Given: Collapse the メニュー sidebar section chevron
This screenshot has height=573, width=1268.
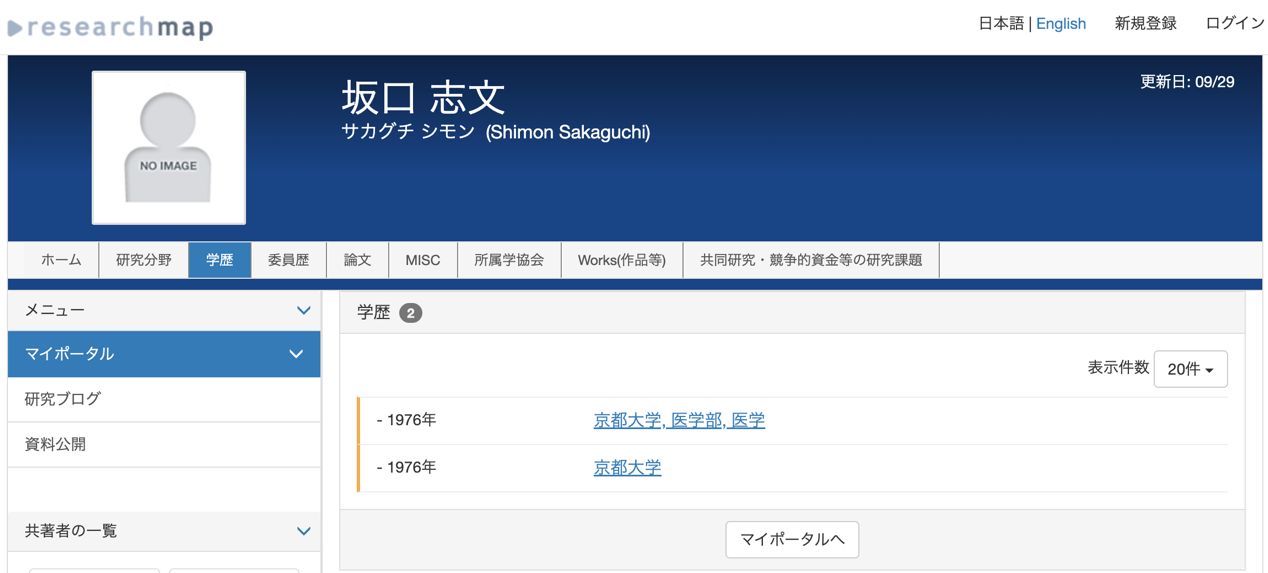Looking at the screenshot, I should pos(303,311).
